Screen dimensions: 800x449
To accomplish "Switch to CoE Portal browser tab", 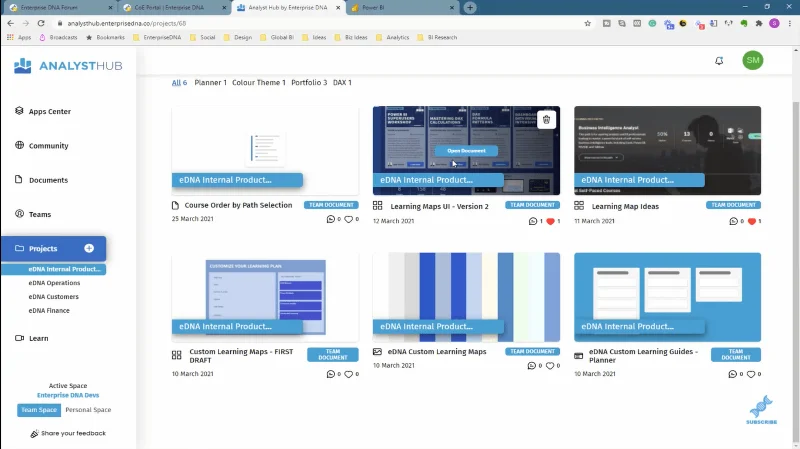I will coord(174,8).
